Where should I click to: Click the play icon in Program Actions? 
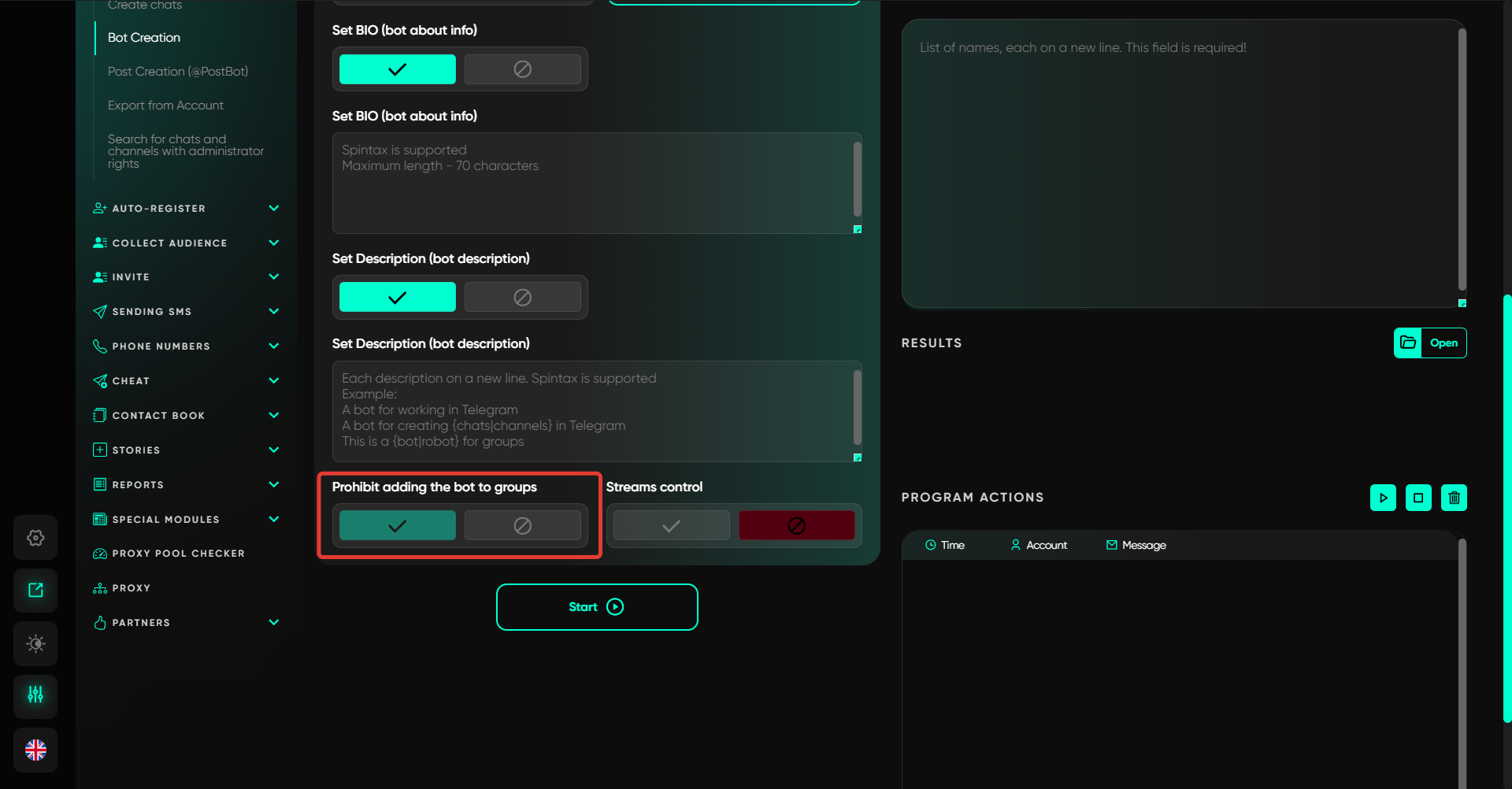click(x=1383, y=498)
